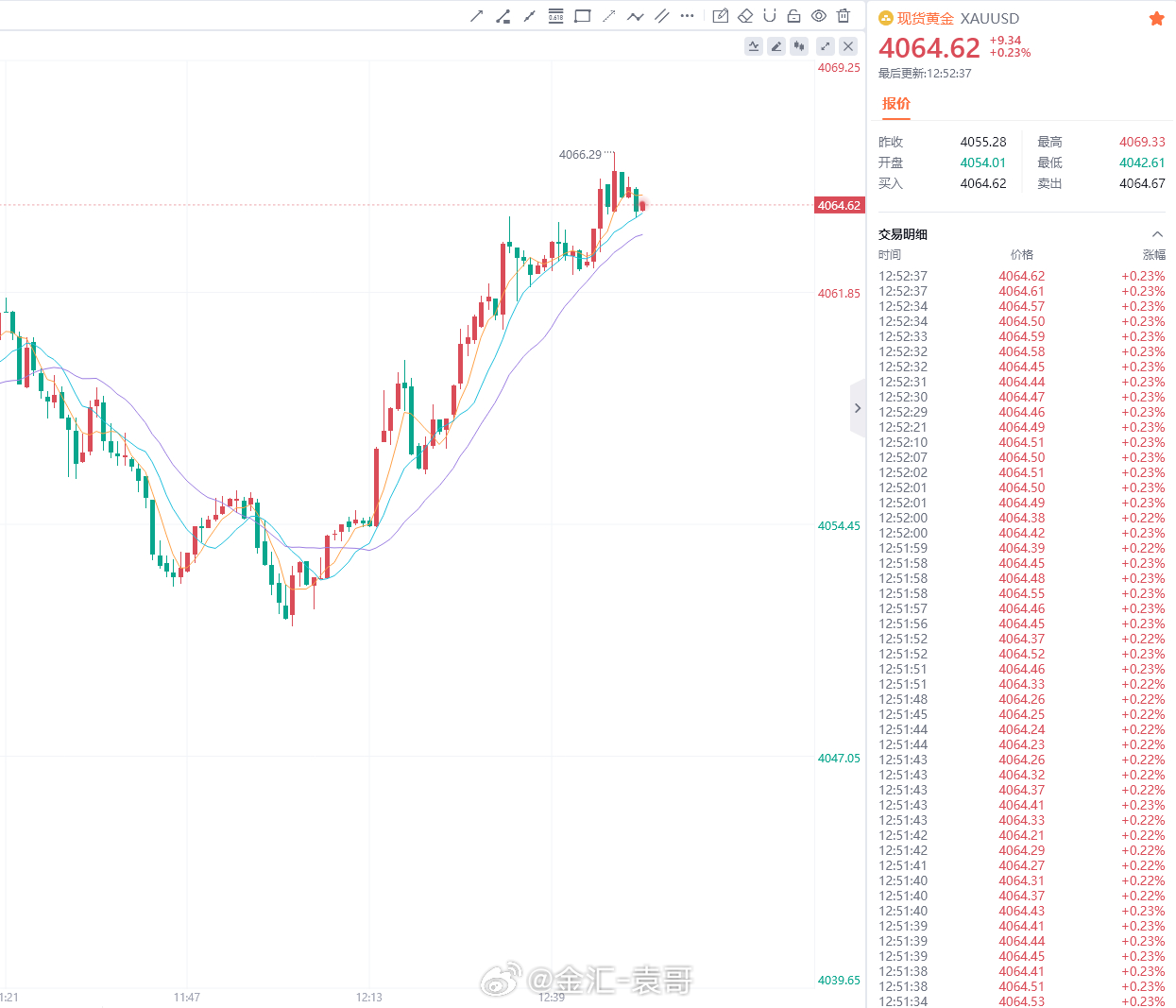
Task: Toggle drawing visibility with eye icon
Action: coord(819,16)
